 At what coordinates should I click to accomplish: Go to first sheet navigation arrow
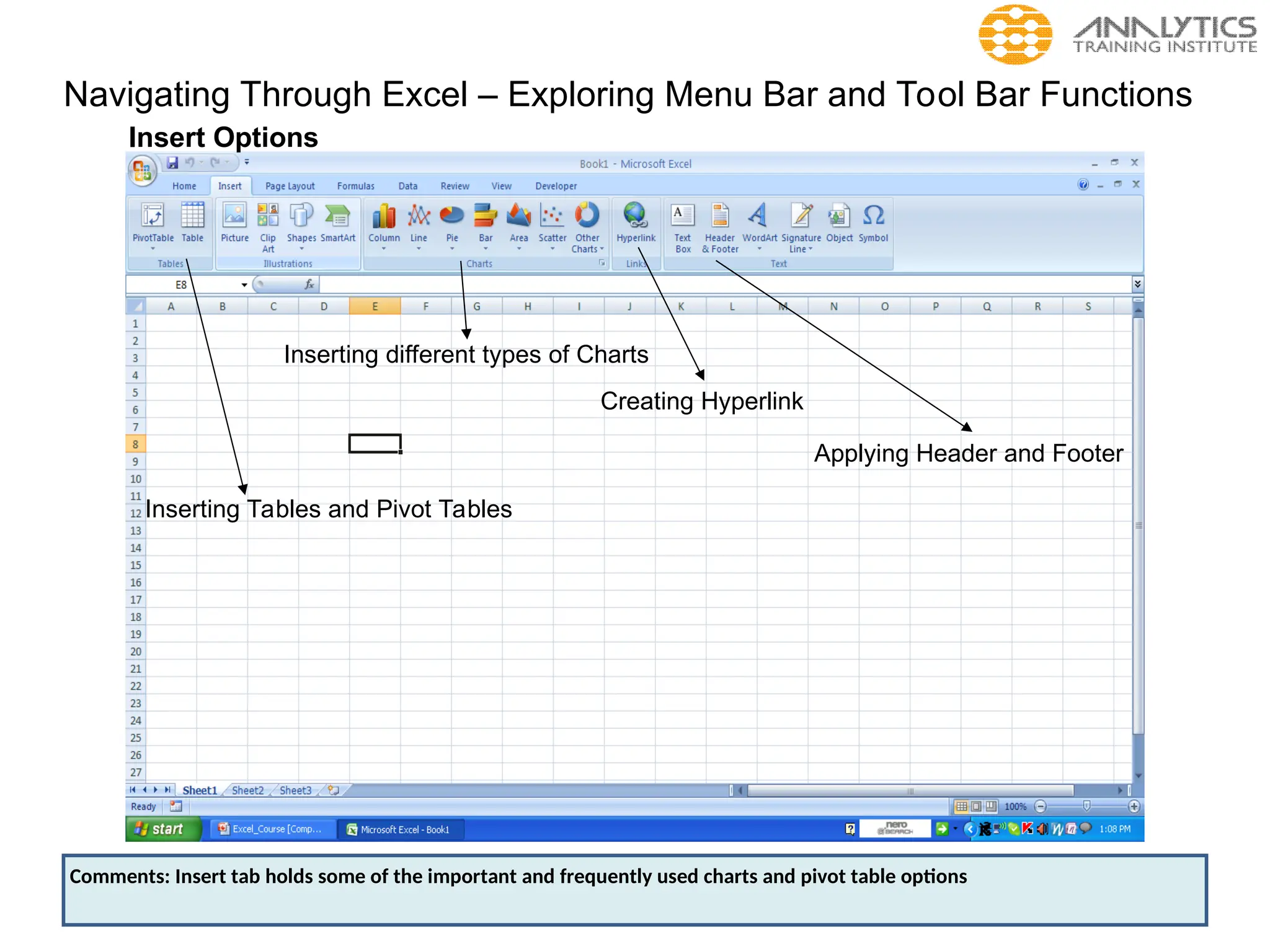click(133, 790)
